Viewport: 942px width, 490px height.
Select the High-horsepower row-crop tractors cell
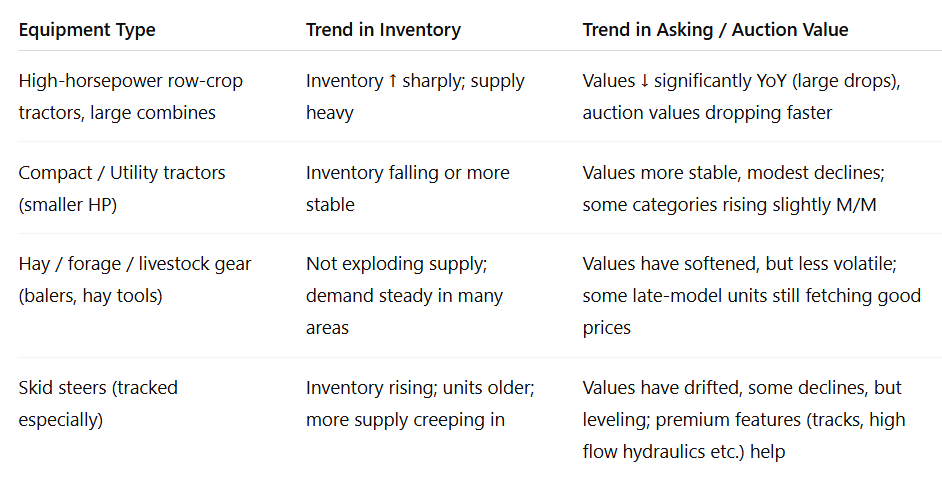pos(130,97)
